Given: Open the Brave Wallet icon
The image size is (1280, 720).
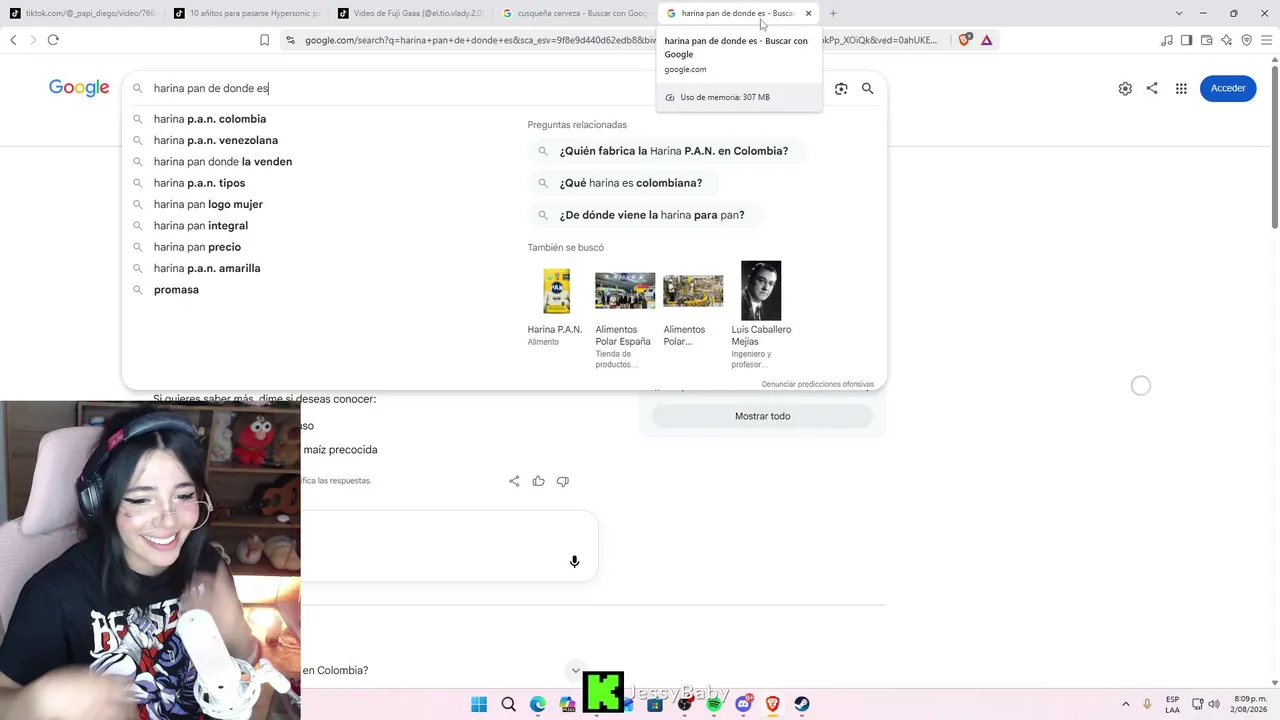Looking at the screenshot, I should 1206,40.
